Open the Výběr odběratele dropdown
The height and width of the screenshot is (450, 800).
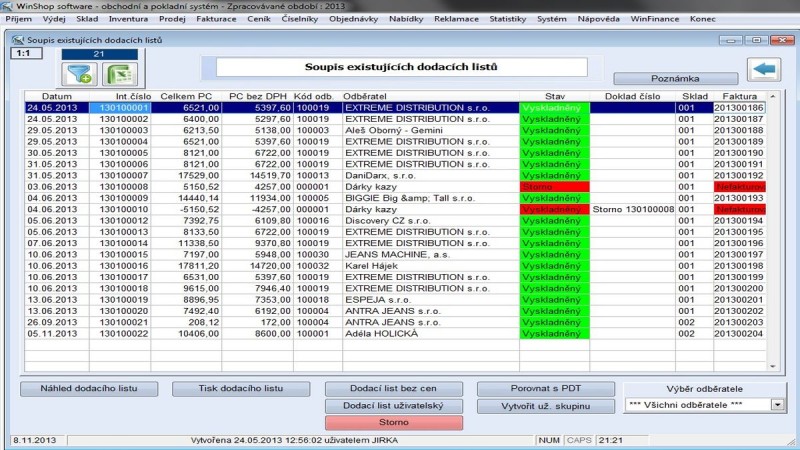(778, 405)
